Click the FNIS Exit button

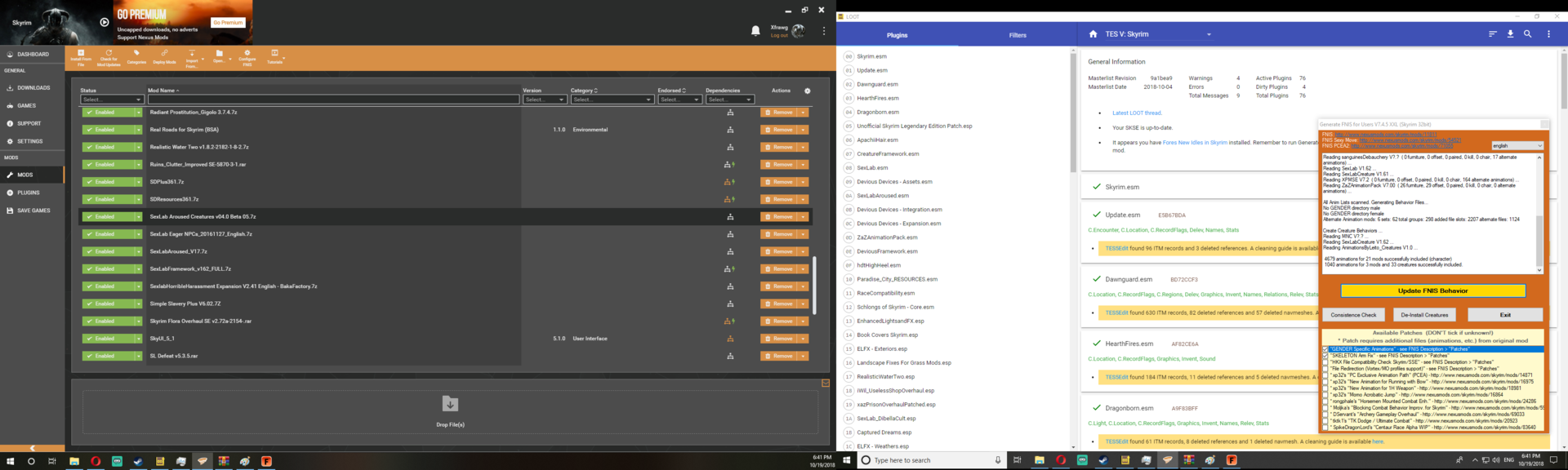(x=1504, y=314)
